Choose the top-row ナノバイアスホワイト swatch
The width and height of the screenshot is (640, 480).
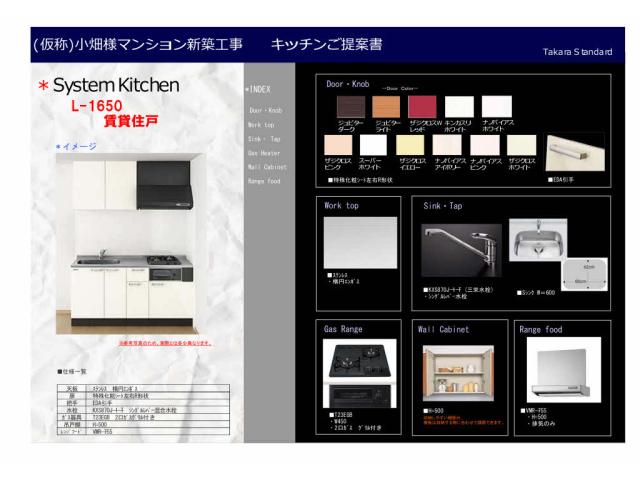click(496, 107)
